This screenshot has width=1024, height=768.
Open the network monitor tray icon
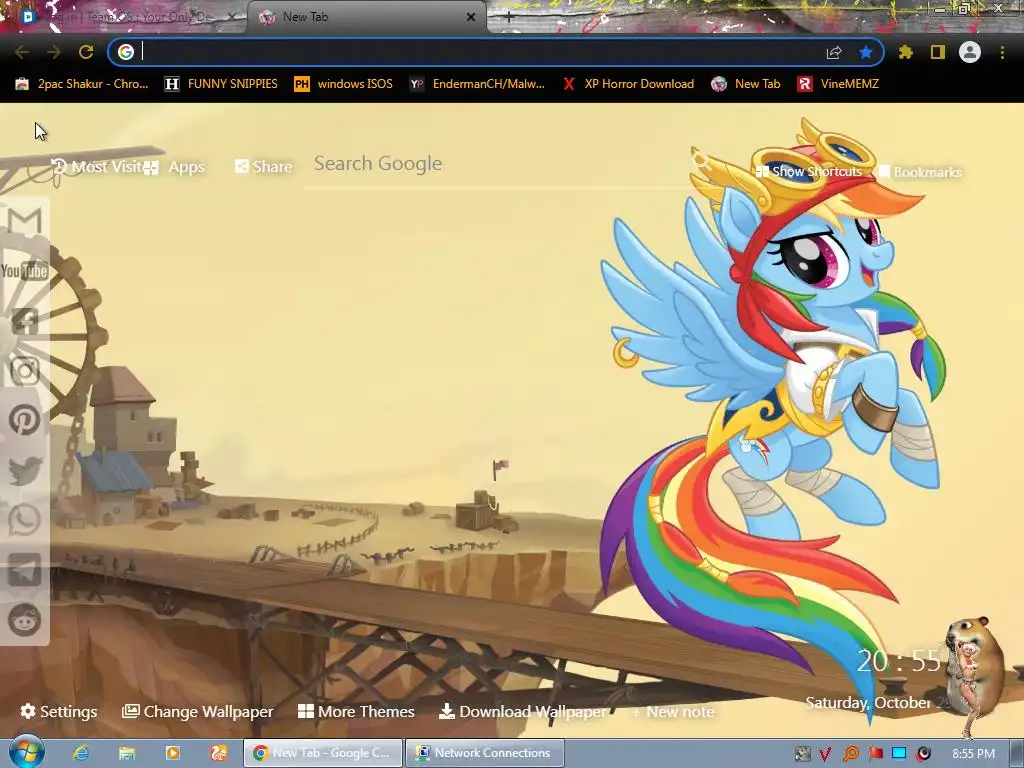(899, 754)
